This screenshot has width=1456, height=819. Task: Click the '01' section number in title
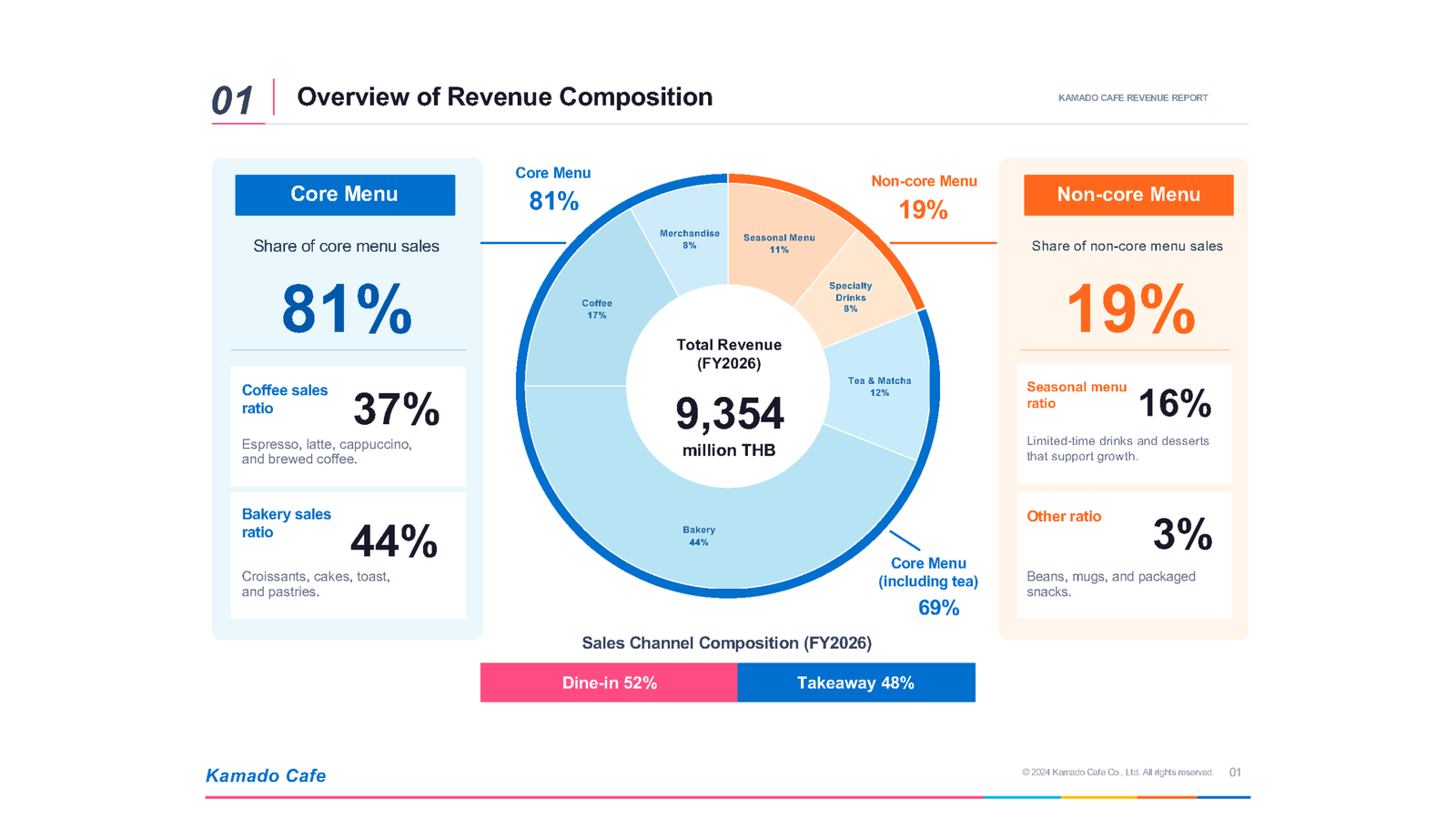coord(232,101)
